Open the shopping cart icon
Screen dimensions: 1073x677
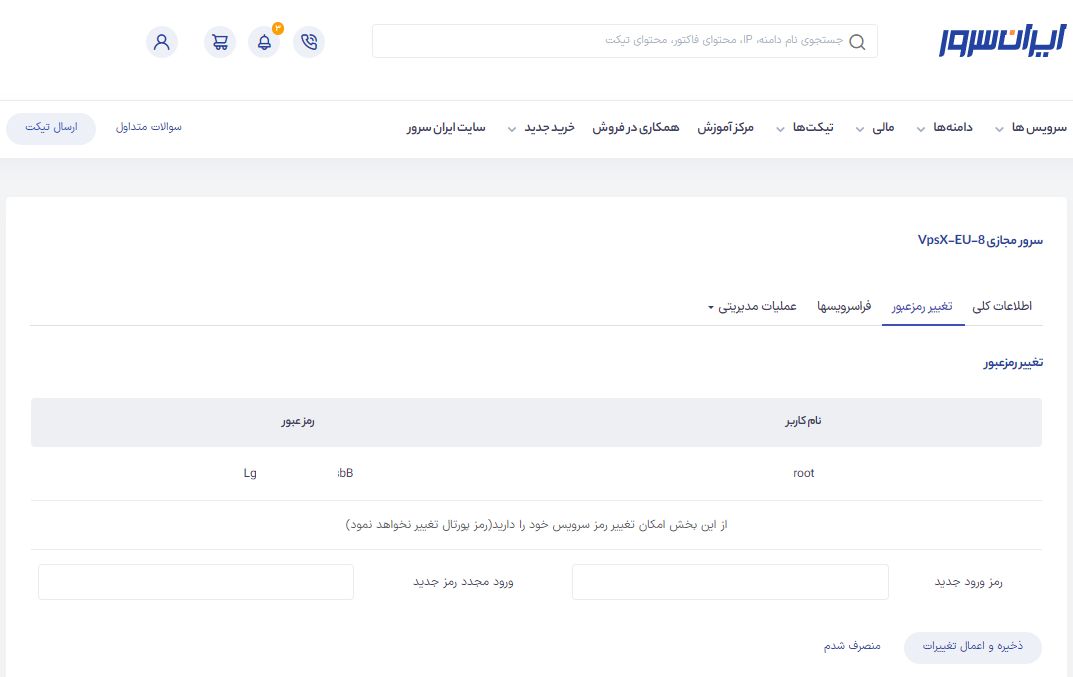point(220,42)
